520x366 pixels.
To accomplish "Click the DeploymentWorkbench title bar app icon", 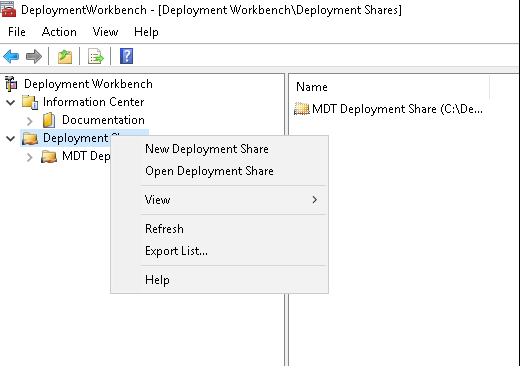I will (x=8, y=9).
